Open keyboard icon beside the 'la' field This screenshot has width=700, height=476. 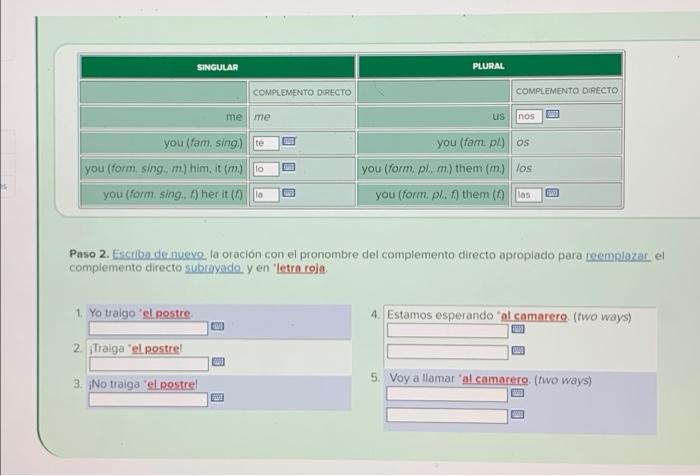pos(289,193)
